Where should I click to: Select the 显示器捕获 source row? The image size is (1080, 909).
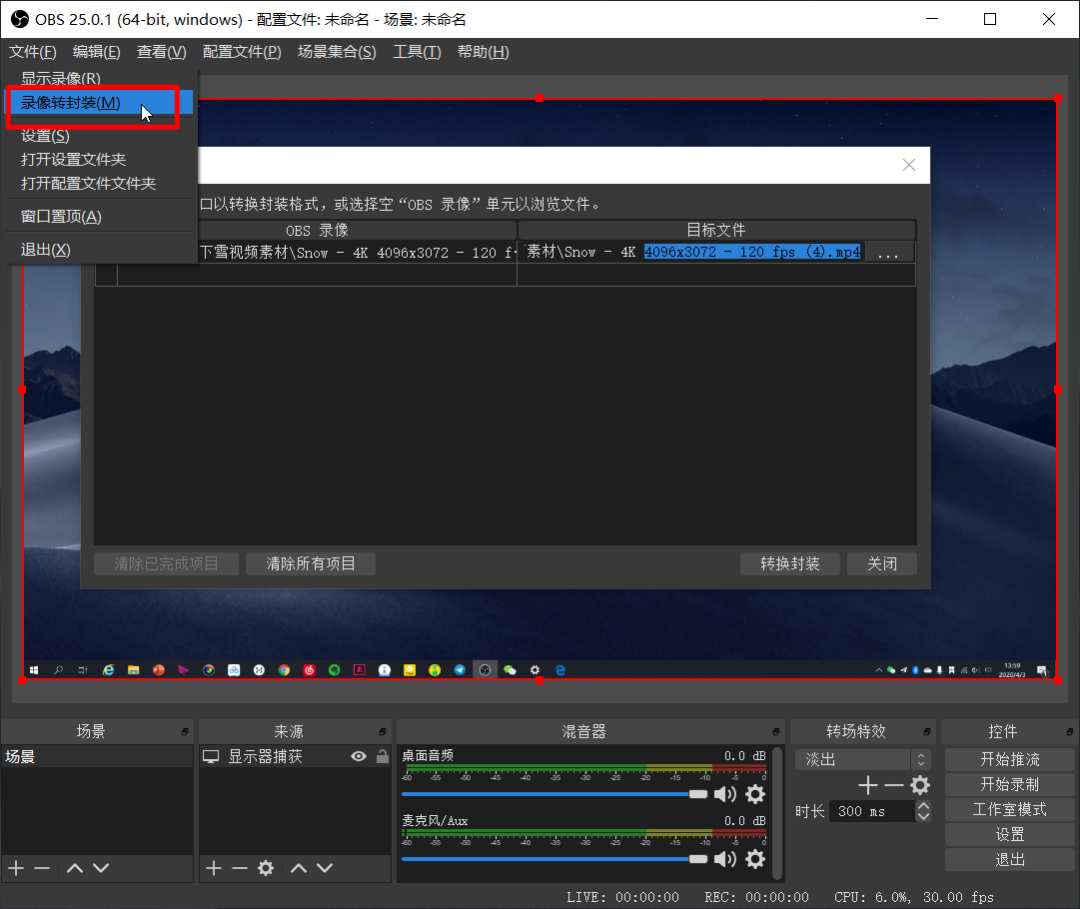[295, 757]
